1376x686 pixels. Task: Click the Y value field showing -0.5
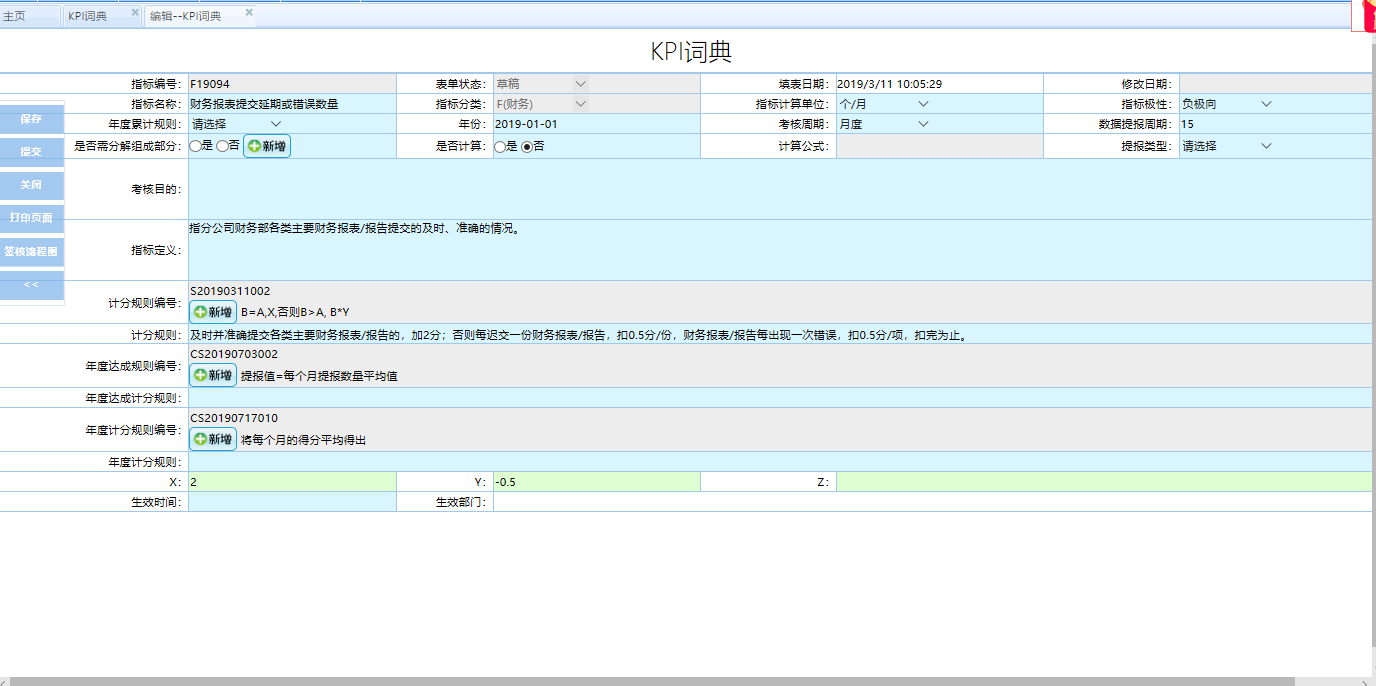click(x=596, y=482)
